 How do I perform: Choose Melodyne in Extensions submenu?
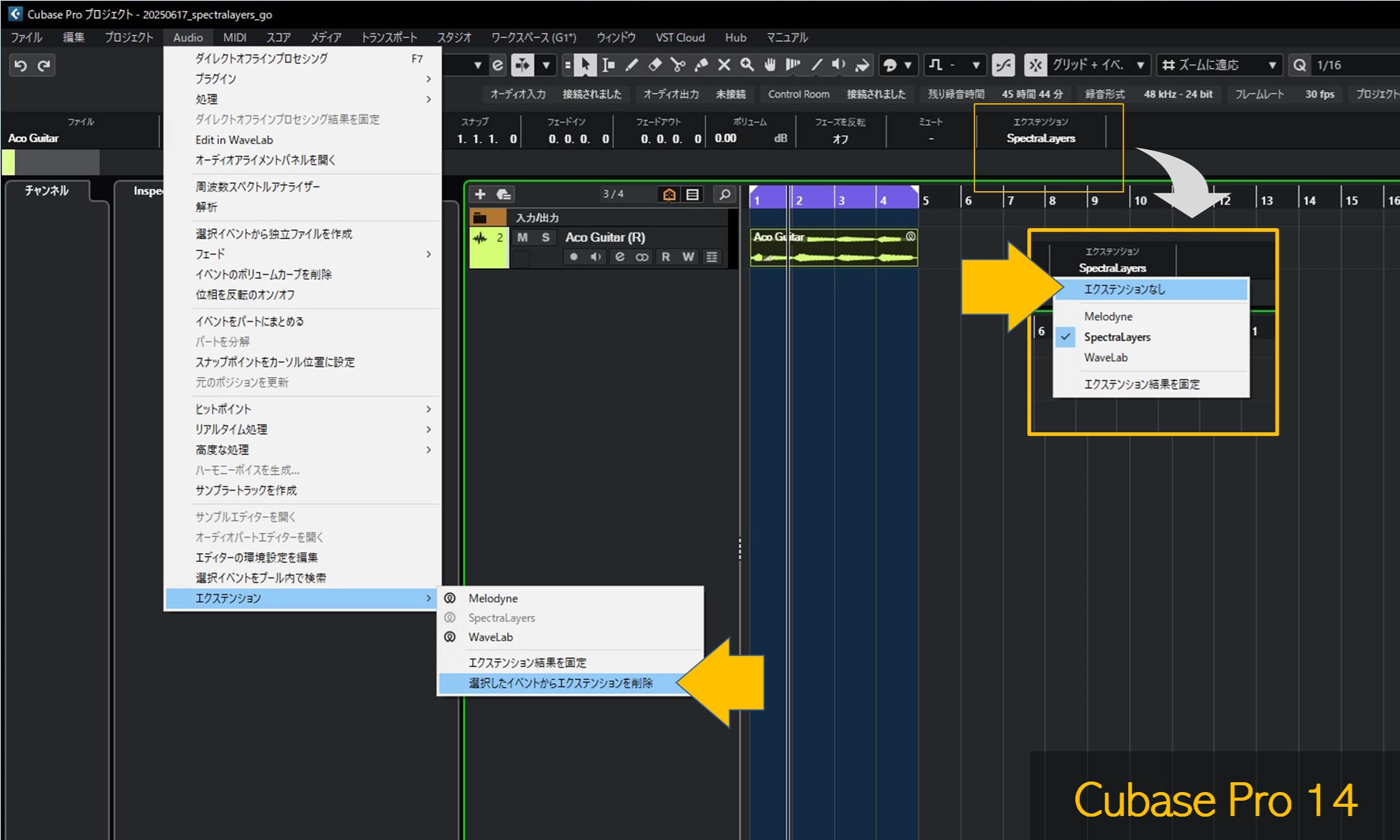pyautogui.click(x=570, y=598)
